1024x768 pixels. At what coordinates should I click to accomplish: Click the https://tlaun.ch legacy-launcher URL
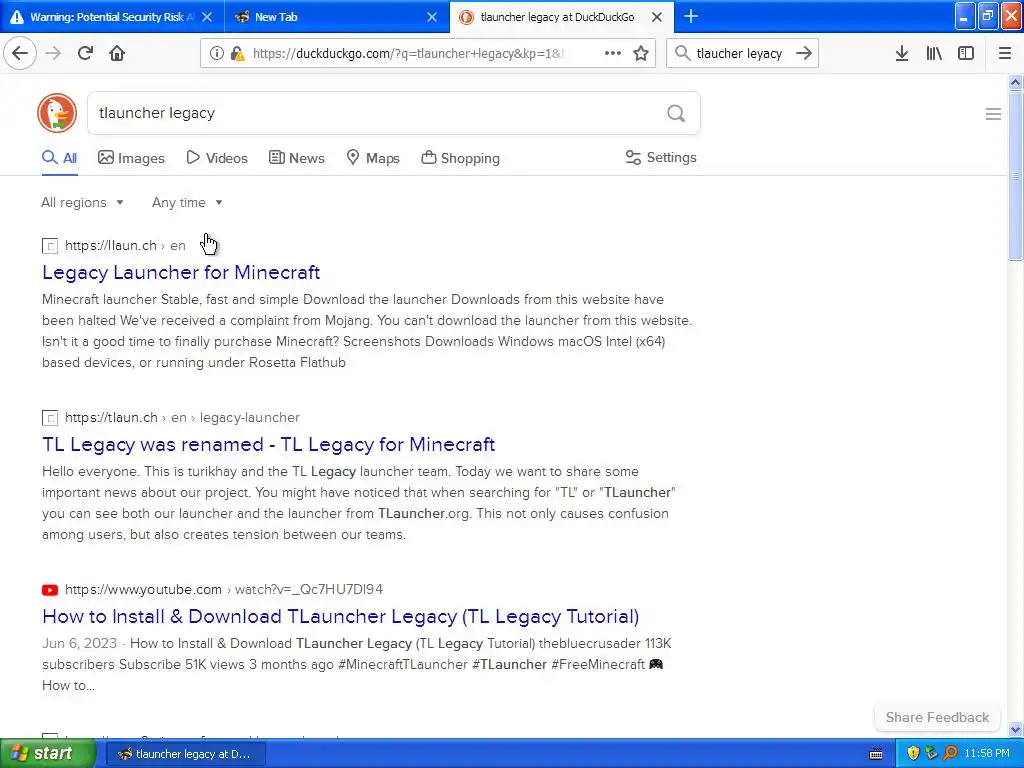[182, 417]
